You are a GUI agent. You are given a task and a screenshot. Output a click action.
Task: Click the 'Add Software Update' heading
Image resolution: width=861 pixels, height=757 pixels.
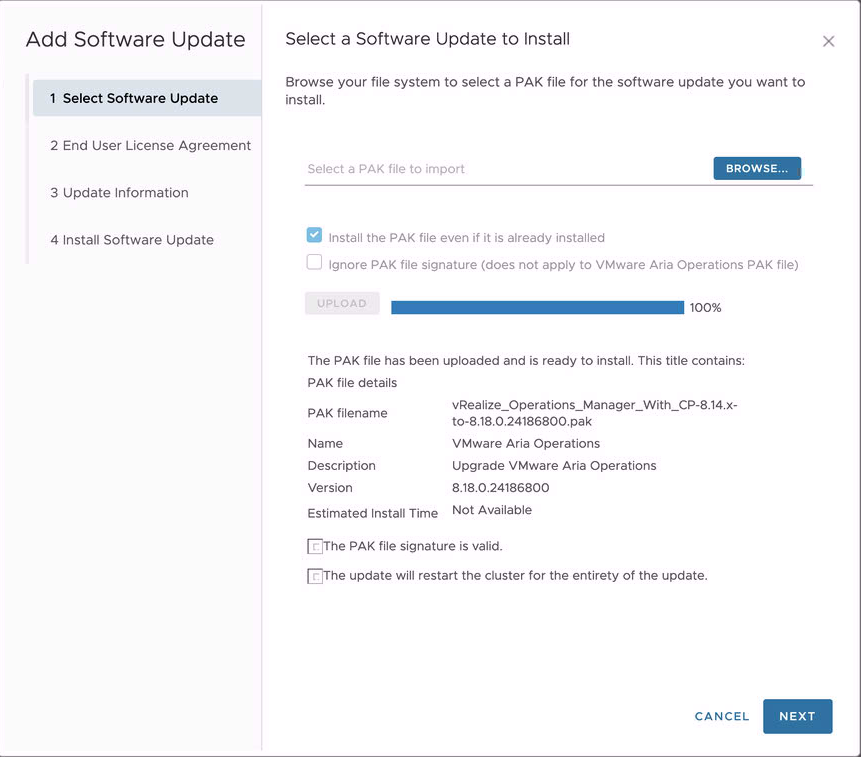136,40
